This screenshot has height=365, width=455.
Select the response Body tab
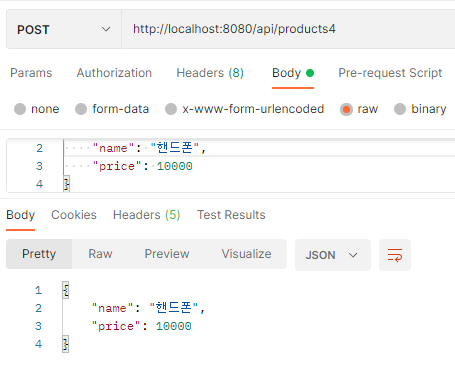click(21, 215)
